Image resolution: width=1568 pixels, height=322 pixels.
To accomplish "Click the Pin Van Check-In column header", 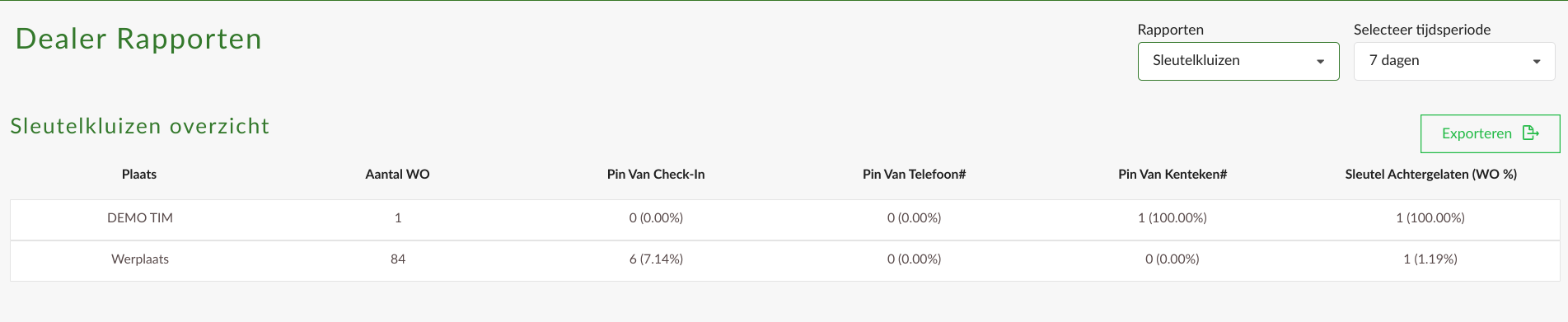I will [656, 175].
